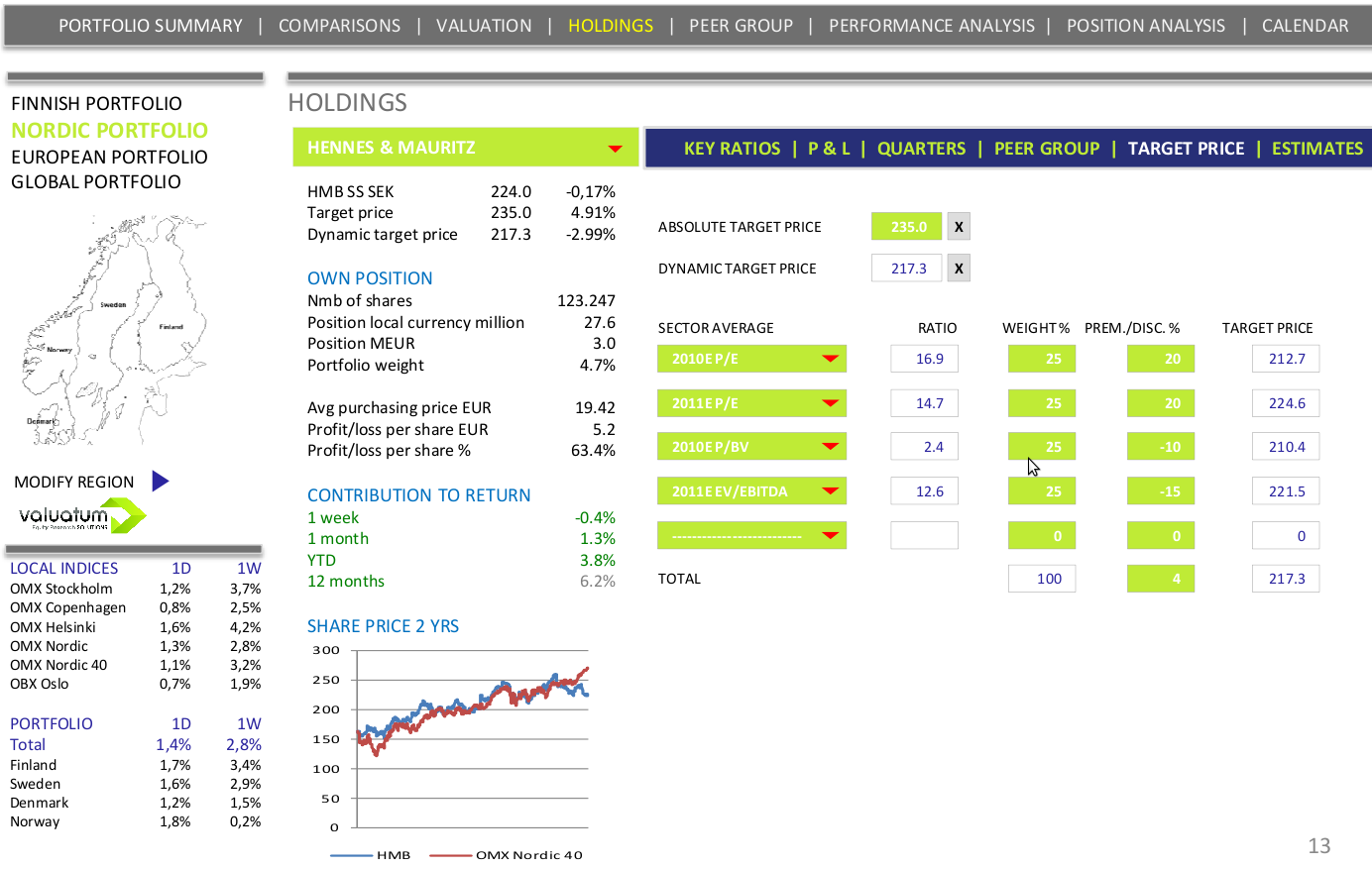The image size is (1372, 869).
Task: Clear the absolute target price with X
Action: [959, 227]
